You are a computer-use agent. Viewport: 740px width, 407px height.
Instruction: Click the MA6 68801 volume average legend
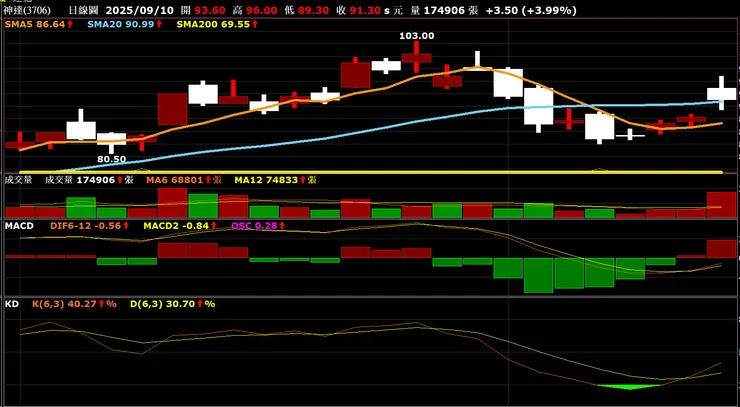point(175,180)
